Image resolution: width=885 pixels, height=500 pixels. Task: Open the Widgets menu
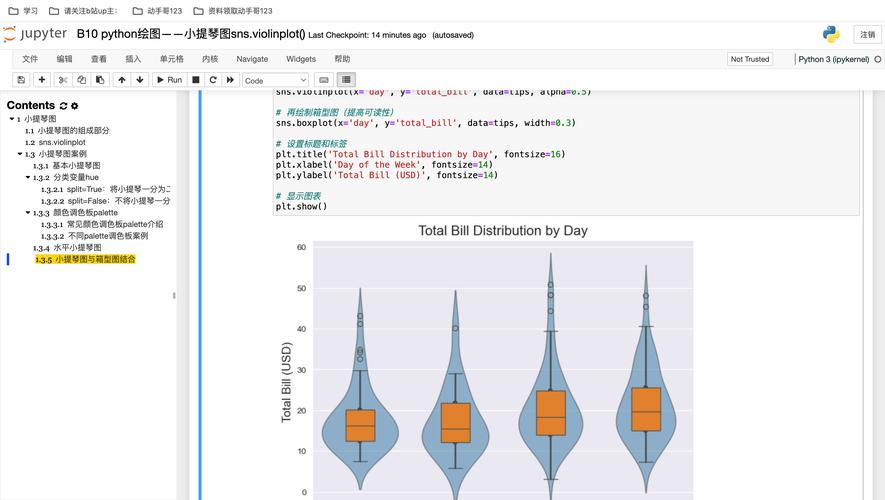point(301,59)
